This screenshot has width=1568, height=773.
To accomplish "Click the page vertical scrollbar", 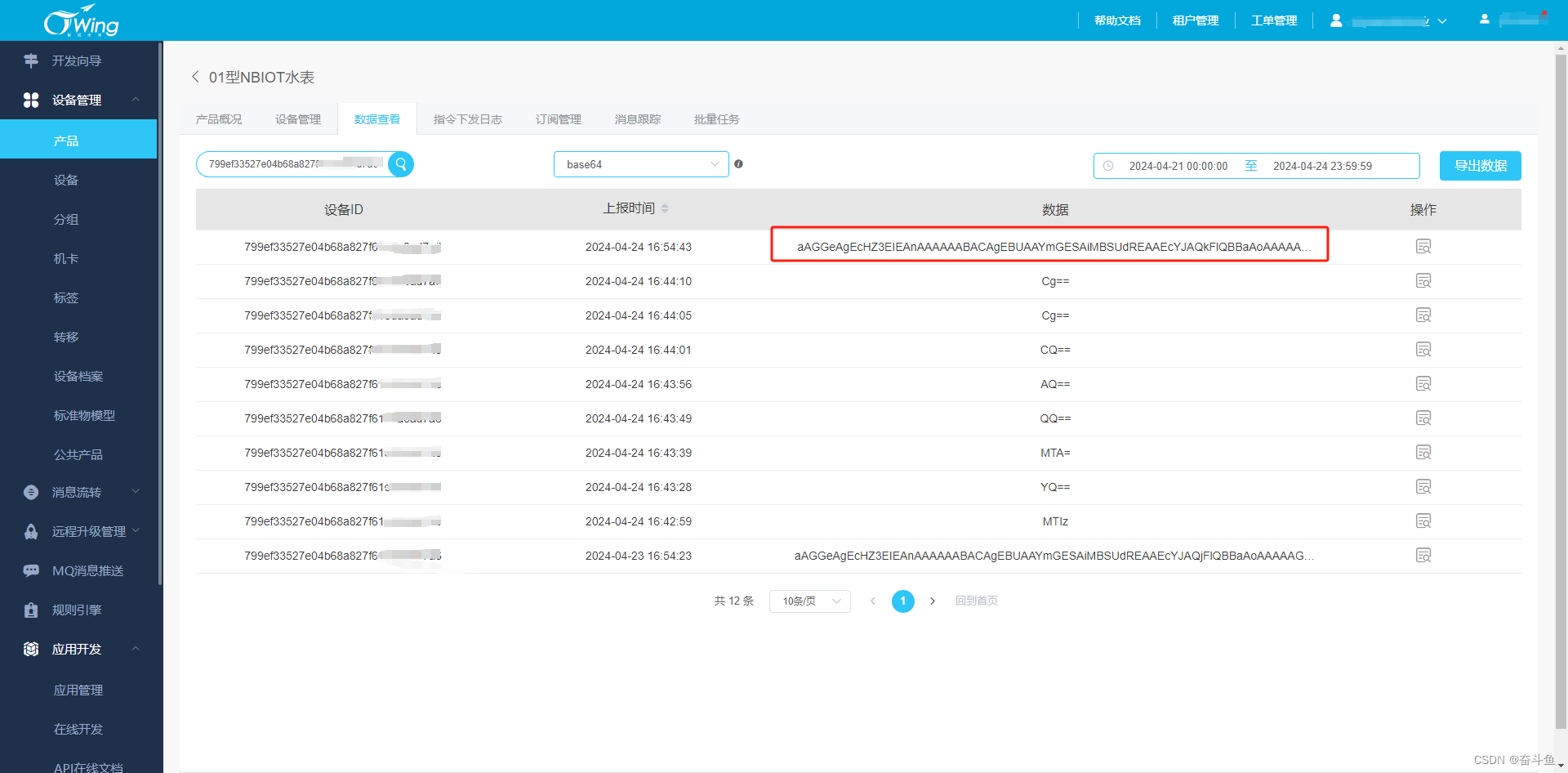I will [1561, 392].
